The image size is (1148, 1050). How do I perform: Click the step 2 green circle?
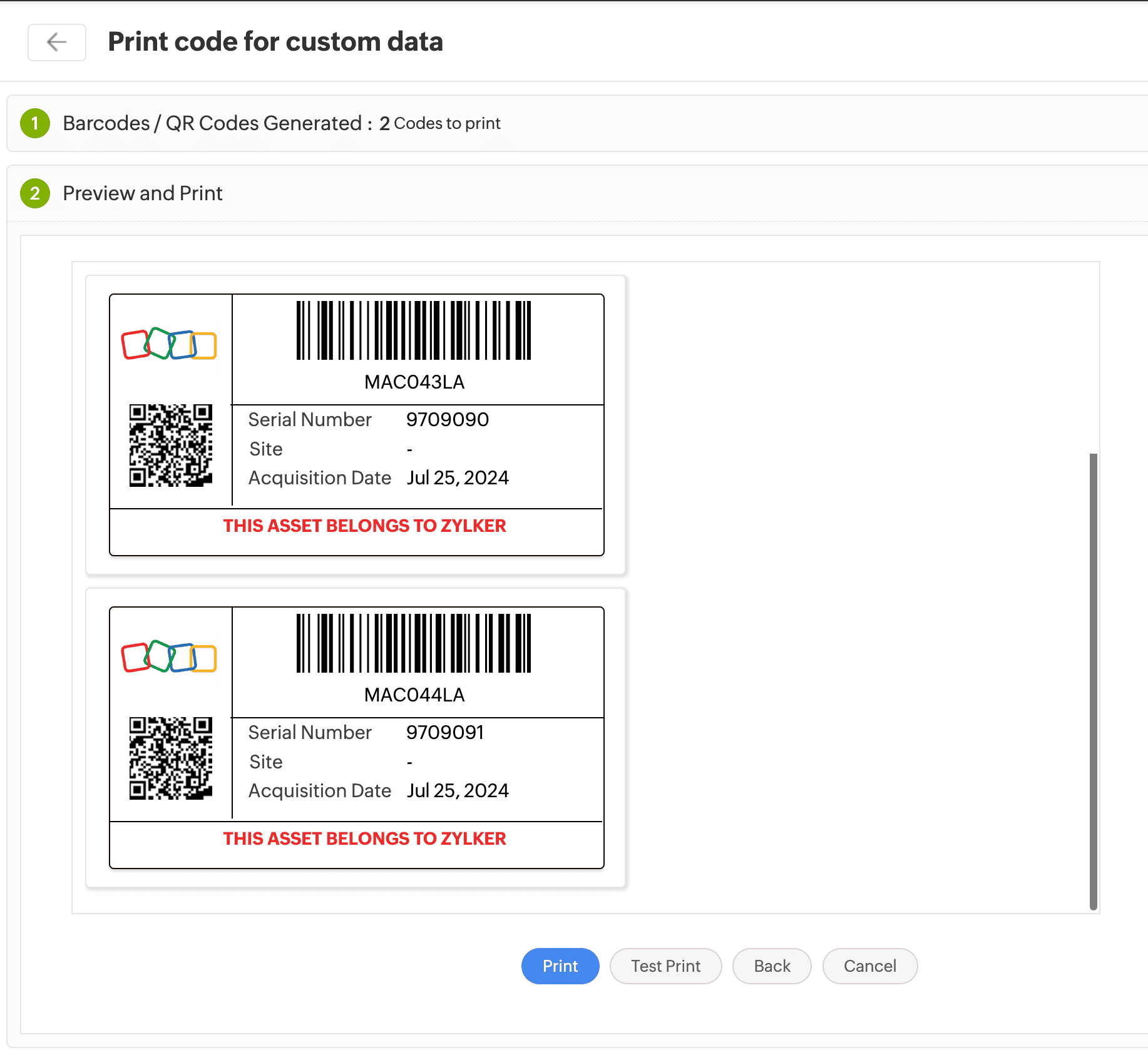tap(35, 193)
